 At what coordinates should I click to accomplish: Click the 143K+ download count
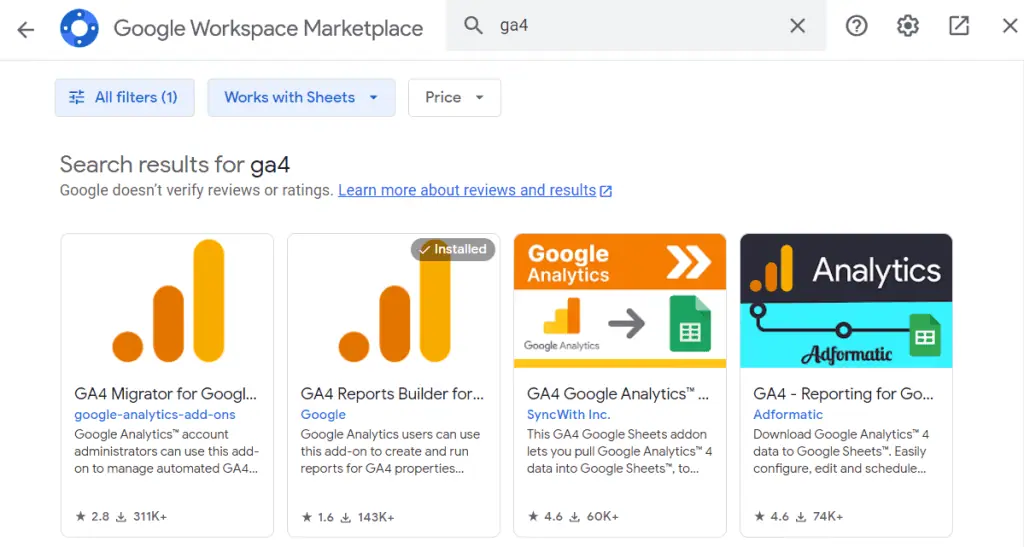tap(368, 517)
